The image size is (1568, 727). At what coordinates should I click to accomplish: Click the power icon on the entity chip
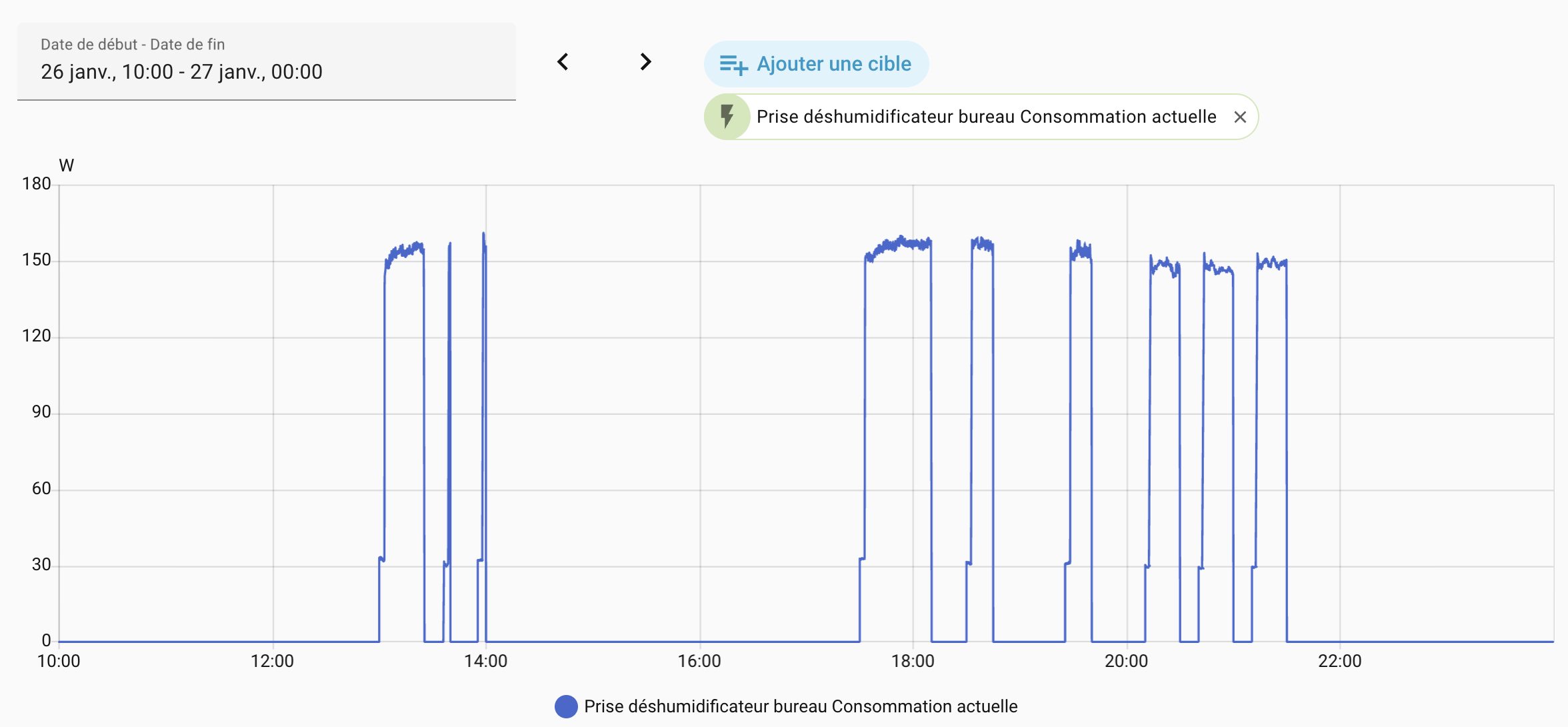(728, 116)
